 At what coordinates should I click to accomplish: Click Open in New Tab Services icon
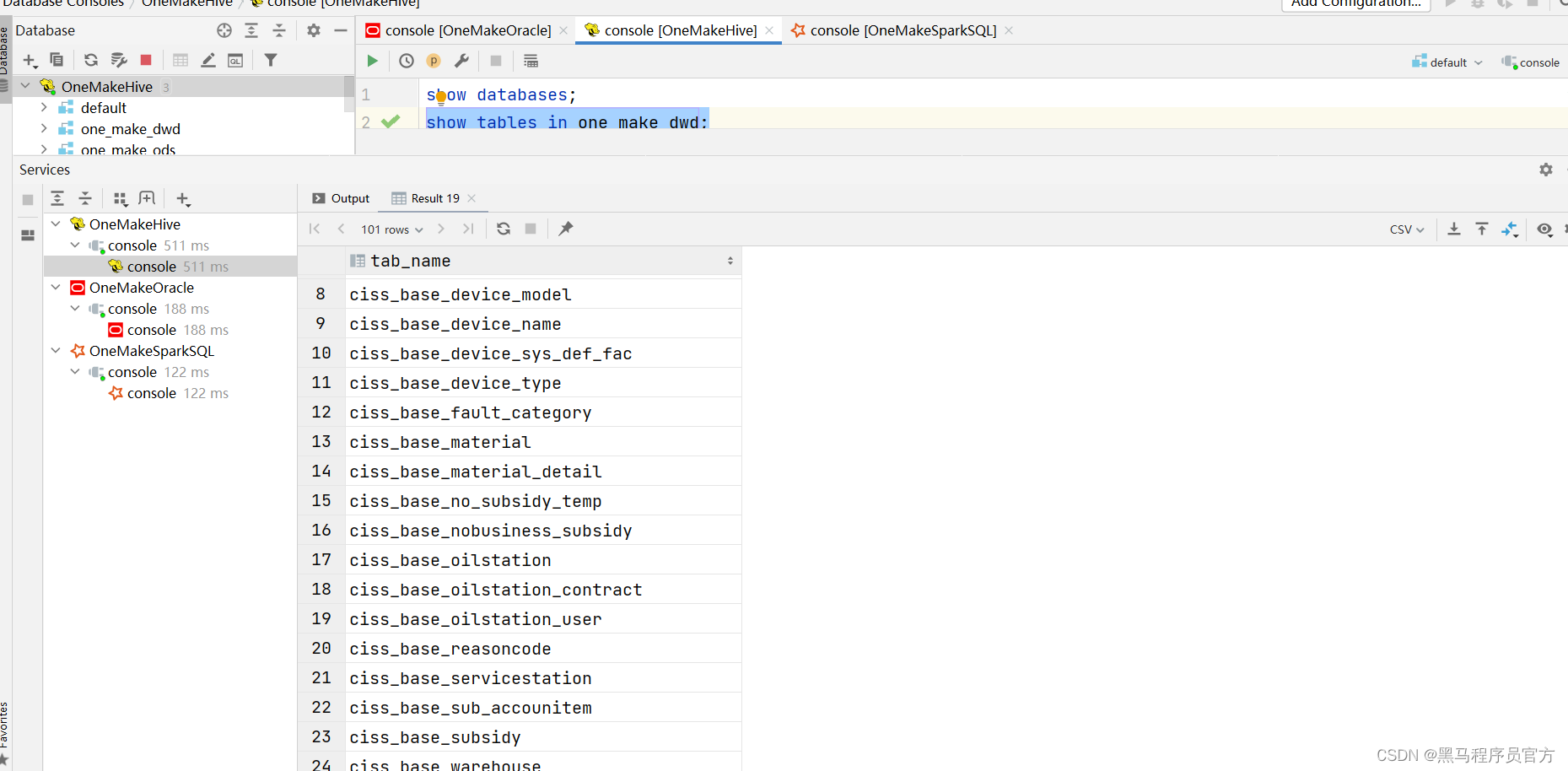click(x=147, y=198)
